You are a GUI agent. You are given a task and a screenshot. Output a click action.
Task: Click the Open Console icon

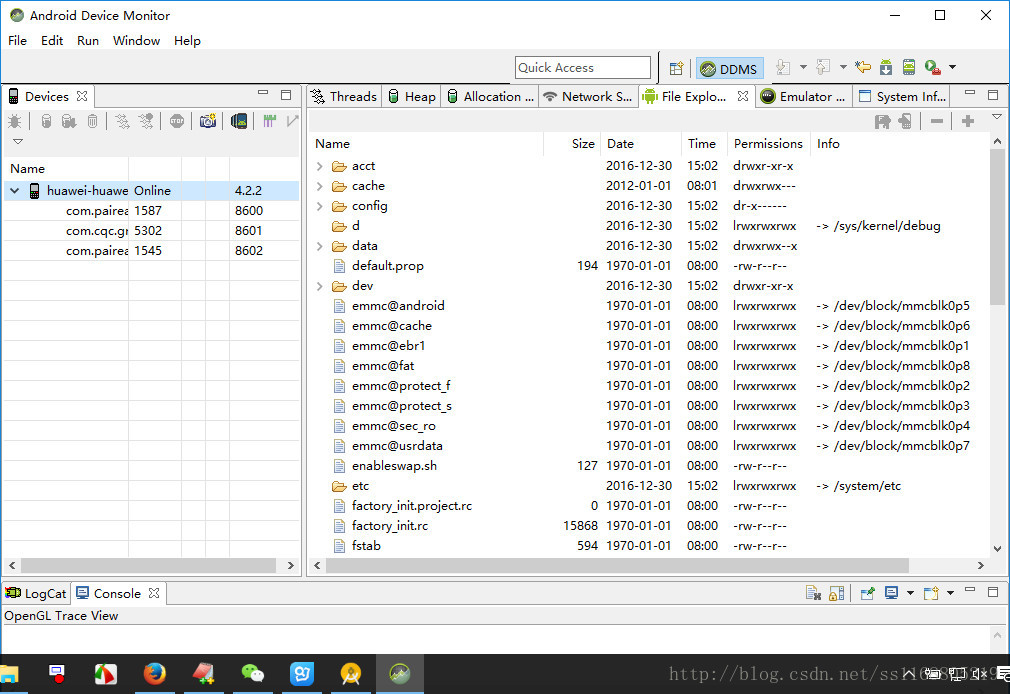coord(931,593)
